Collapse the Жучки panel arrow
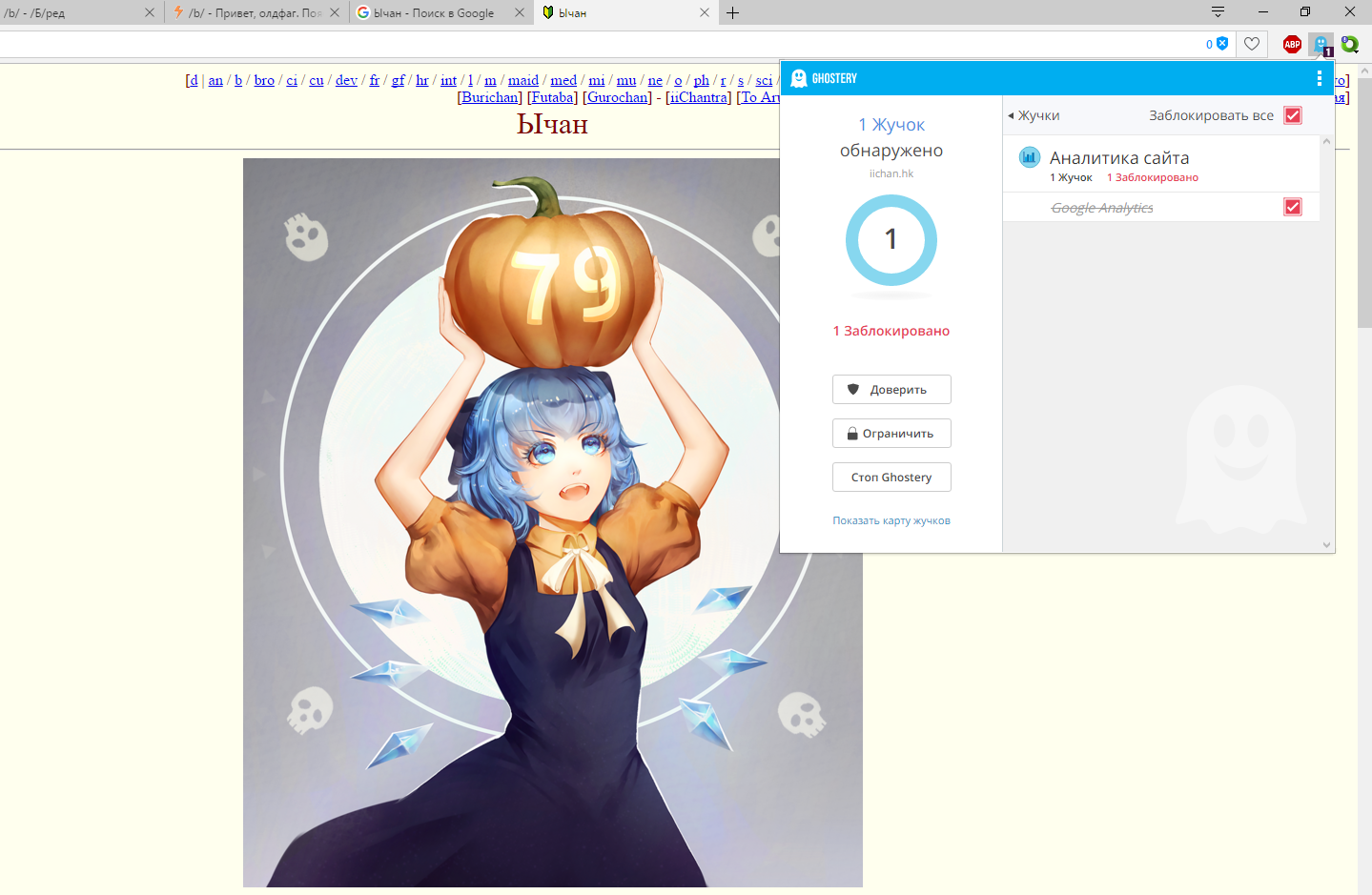 click(x=1011, y=115)
